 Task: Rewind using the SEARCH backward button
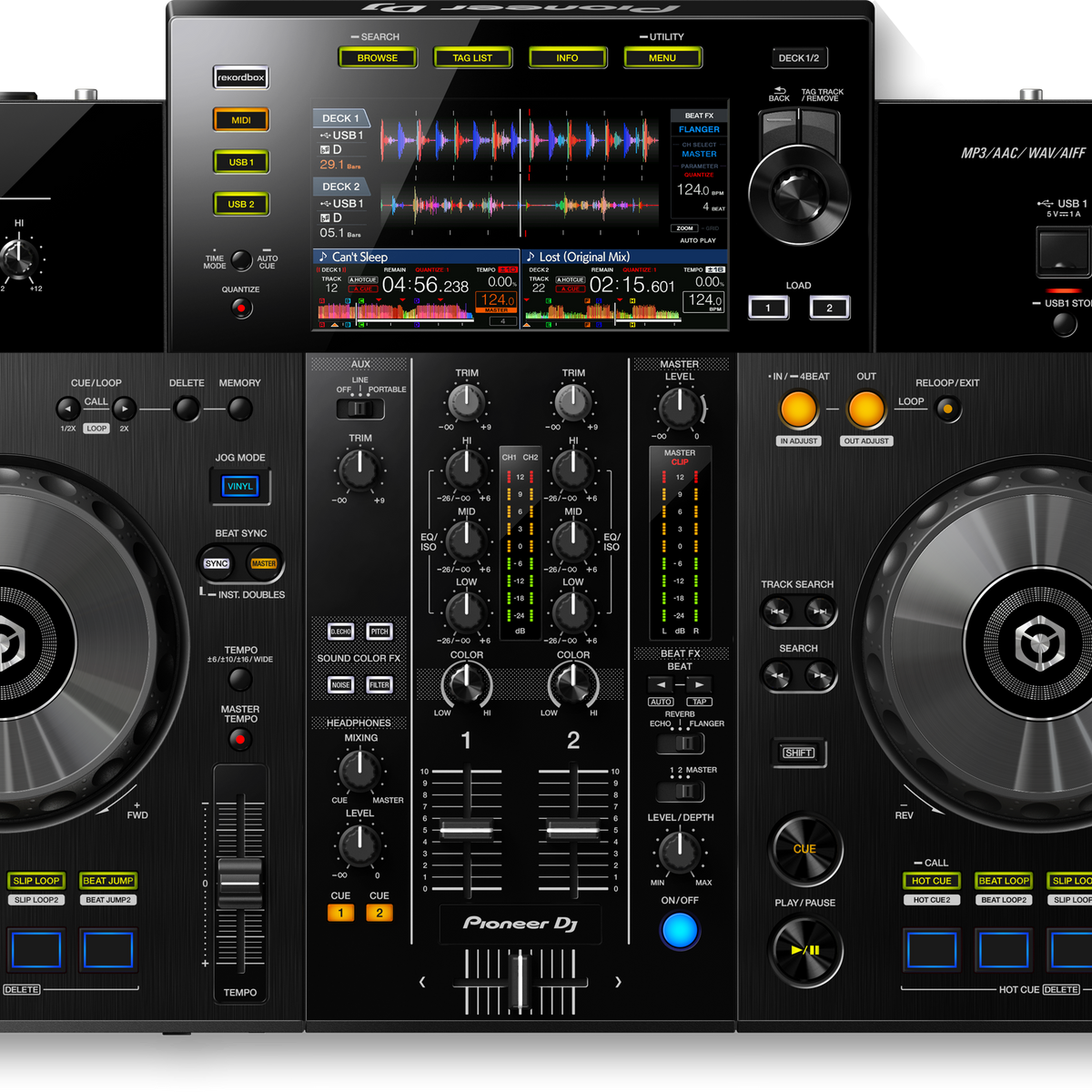click(x=777, y=675)
